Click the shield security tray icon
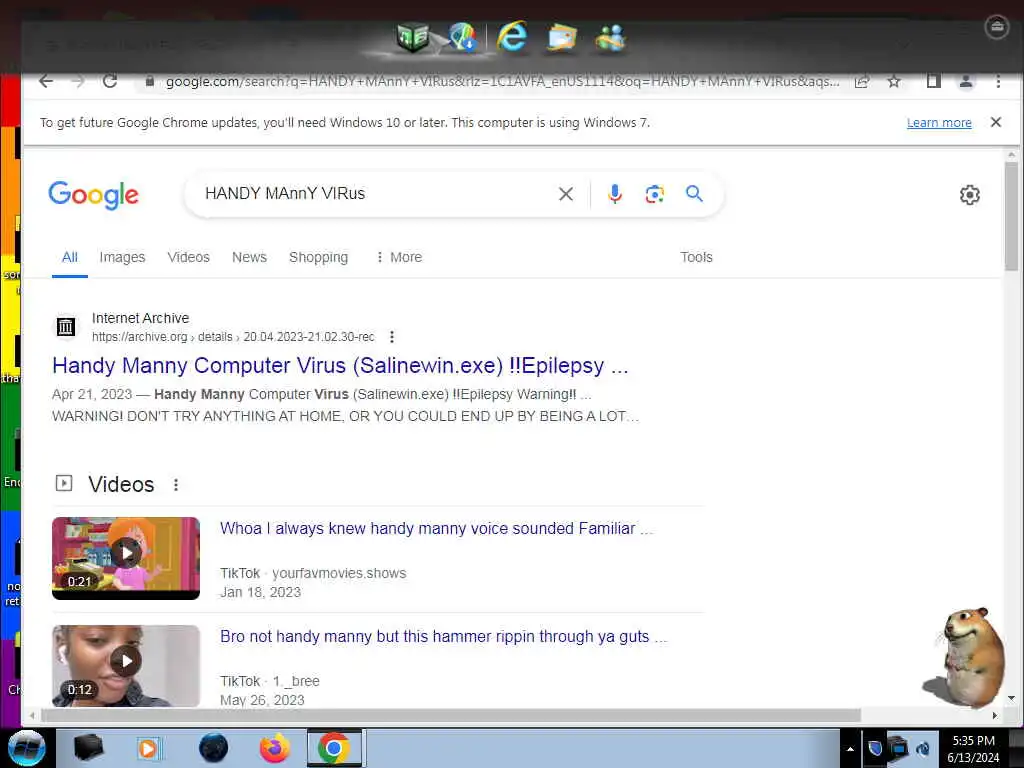1024x768 pixels. 875,748
